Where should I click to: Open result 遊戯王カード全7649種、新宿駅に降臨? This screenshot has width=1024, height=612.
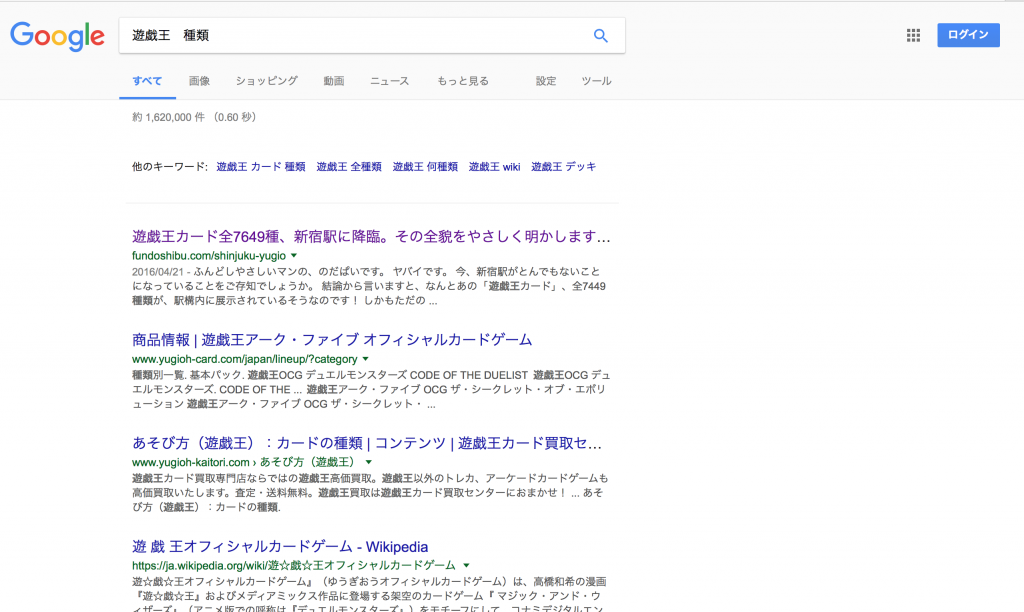[x=371, y=236]
